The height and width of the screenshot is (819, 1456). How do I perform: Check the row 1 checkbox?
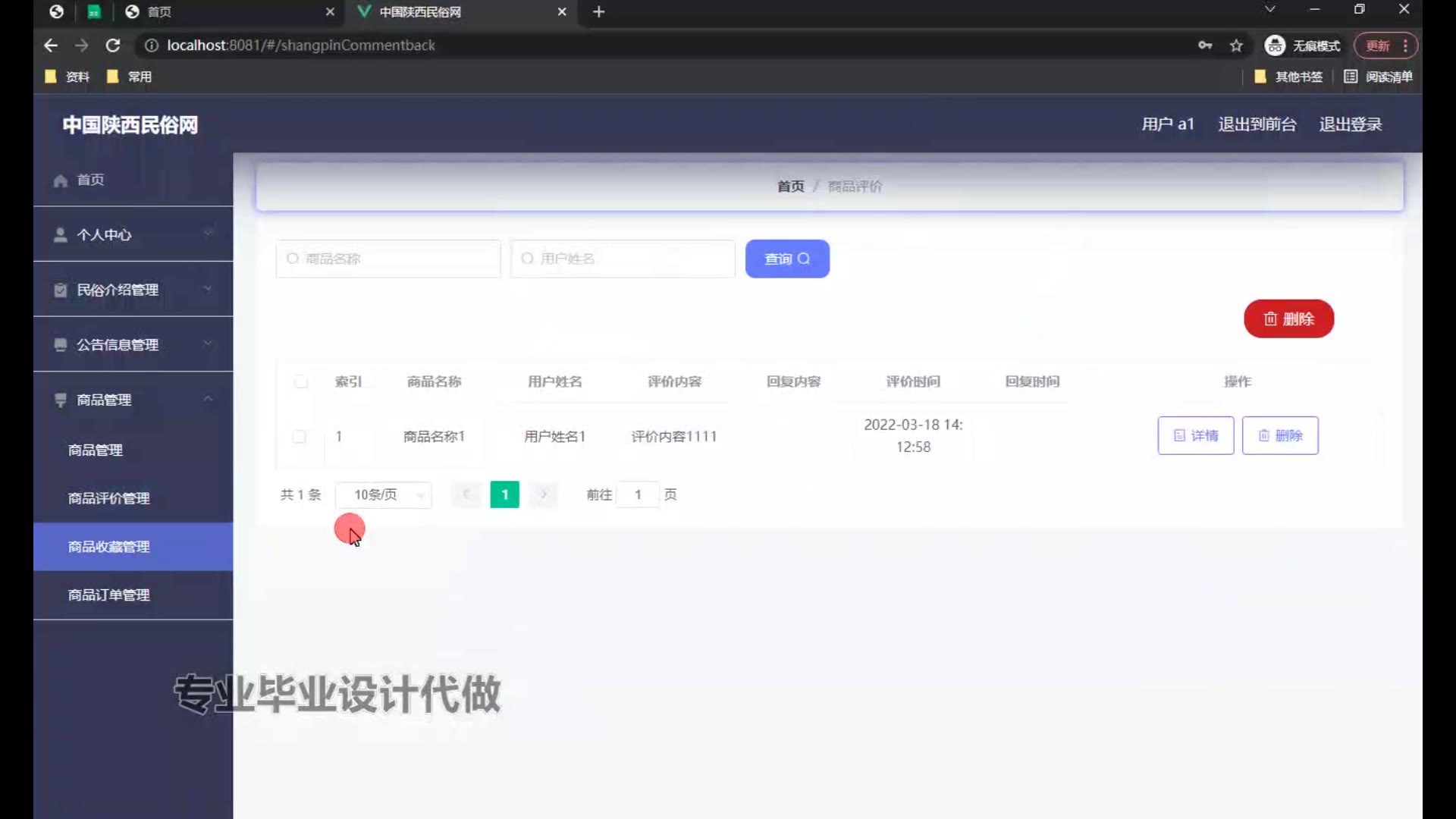pyautogui.click(x=300, y=437)
